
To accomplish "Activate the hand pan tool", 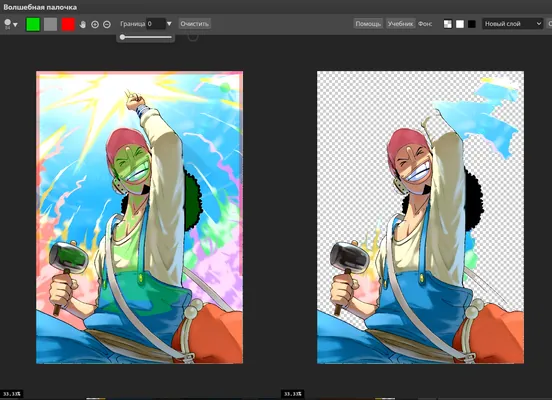I will pos(83,24).
